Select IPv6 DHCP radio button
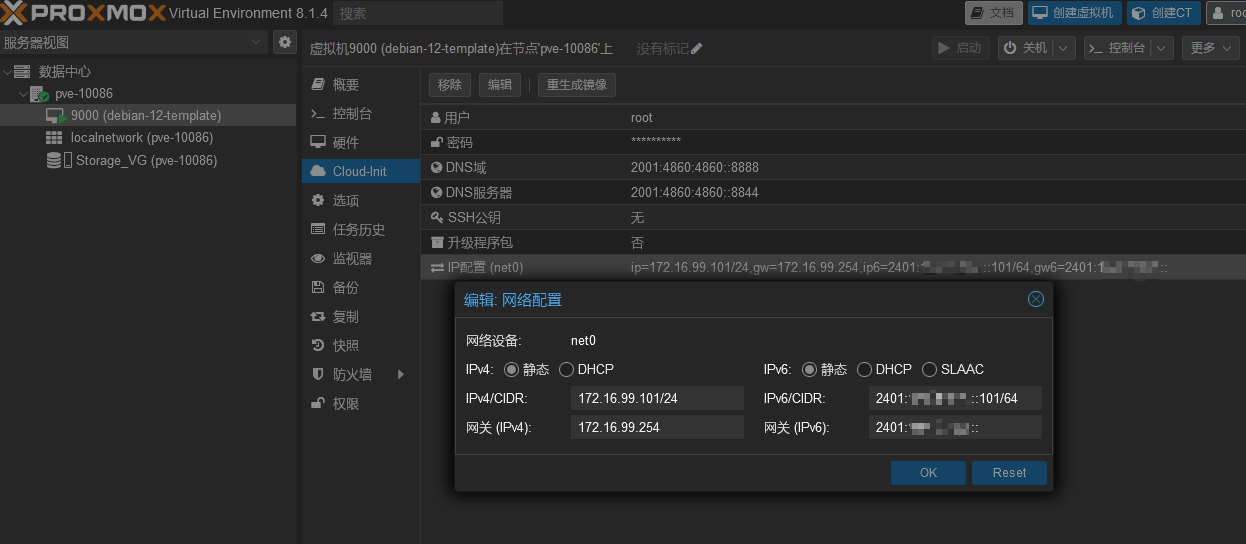The height and width of the screenshot is (544, 1246). point(865,369)
